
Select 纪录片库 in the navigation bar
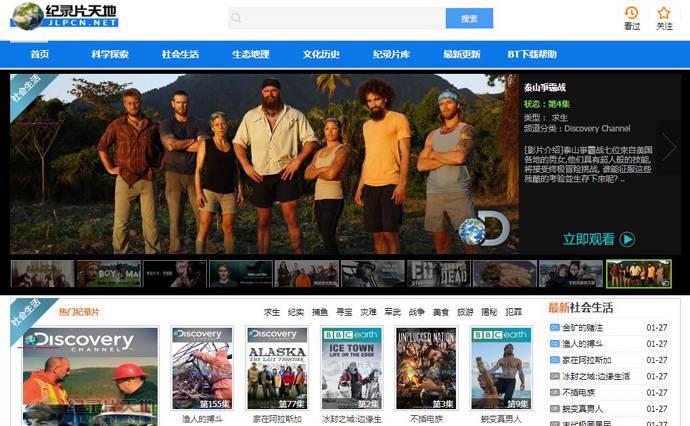pos(391,54)
